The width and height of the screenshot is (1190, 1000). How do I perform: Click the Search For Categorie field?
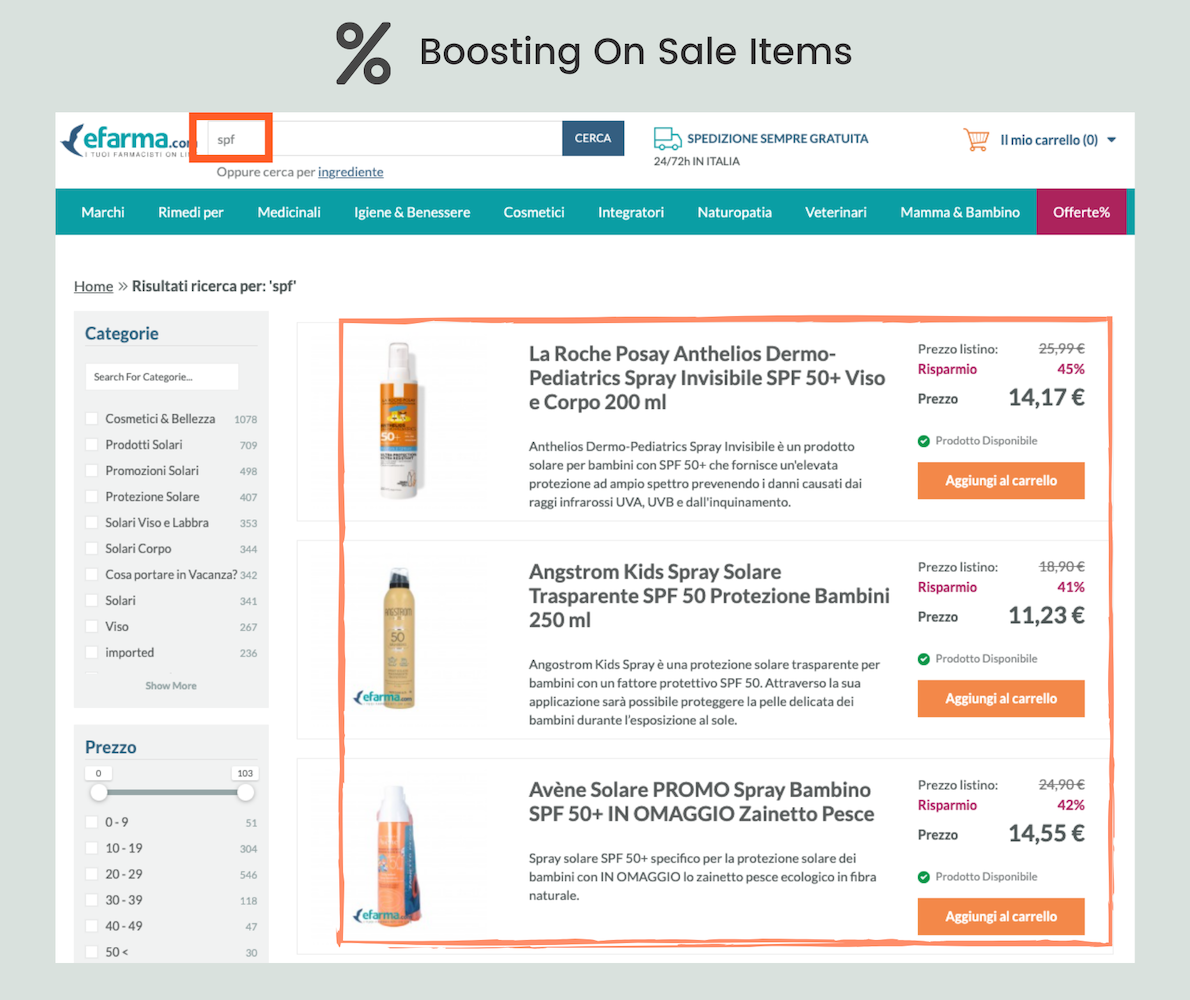(162, 377)
